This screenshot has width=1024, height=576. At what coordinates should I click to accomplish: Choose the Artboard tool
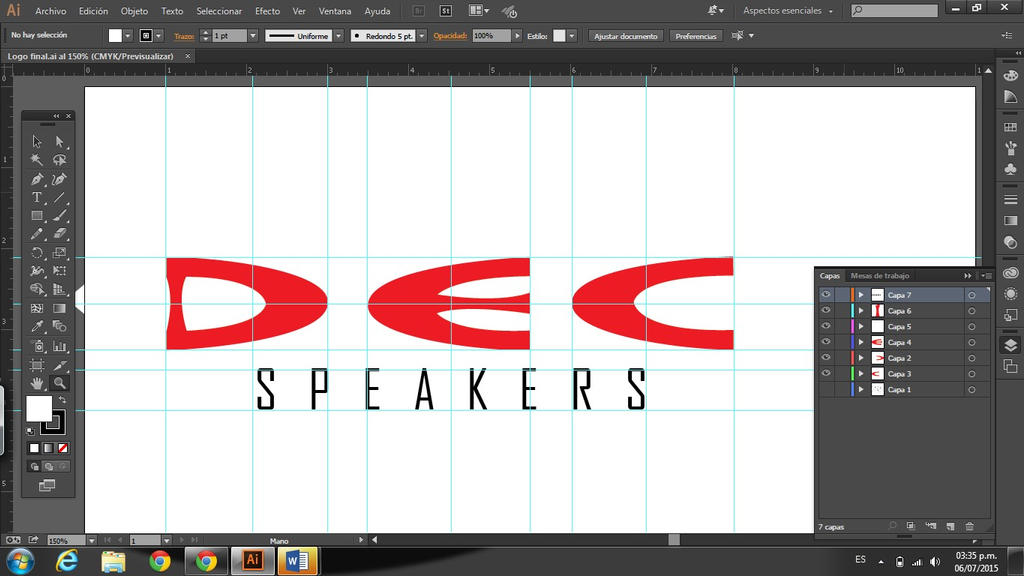click(37, 365)
